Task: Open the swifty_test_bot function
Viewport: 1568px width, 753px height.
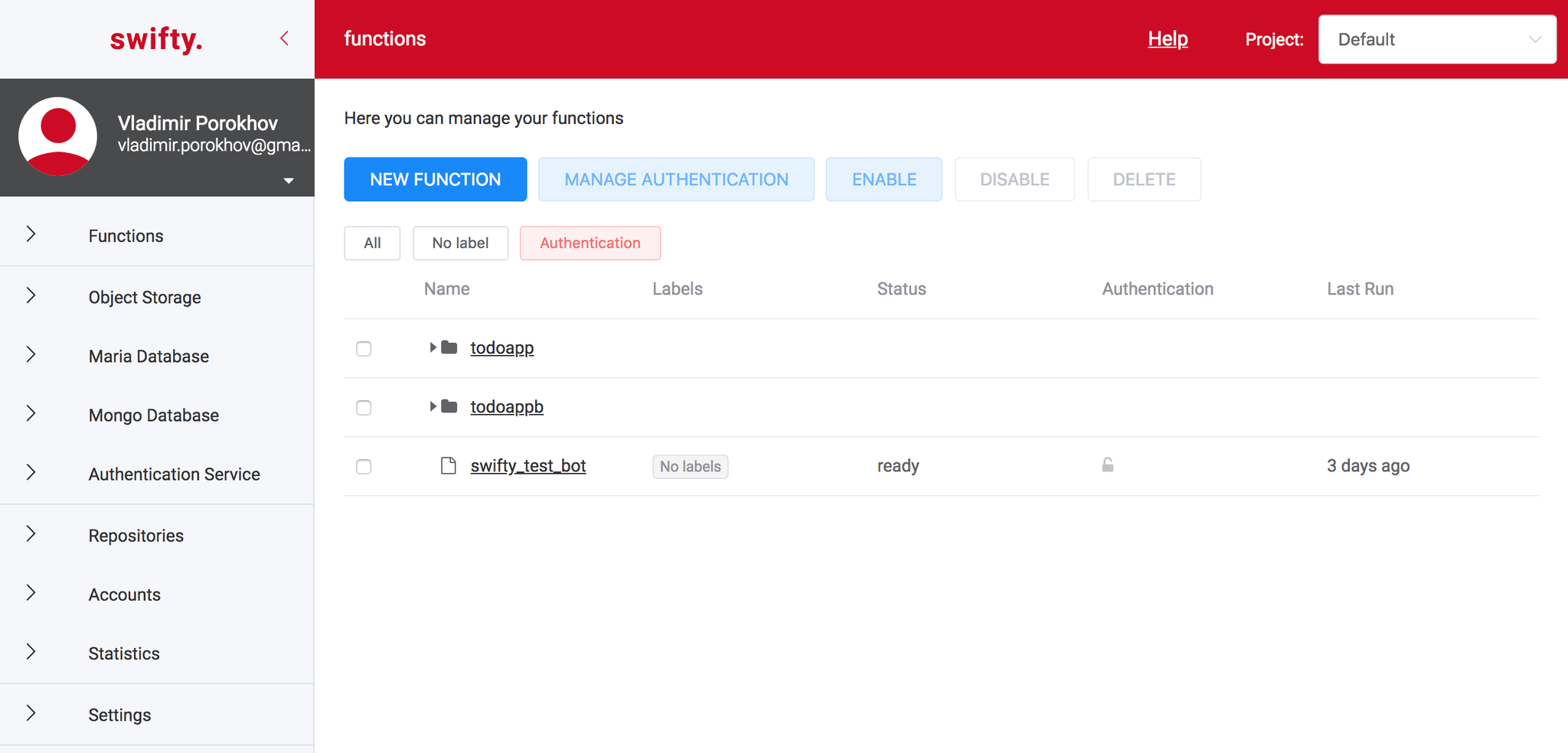Action: point(528,465)
